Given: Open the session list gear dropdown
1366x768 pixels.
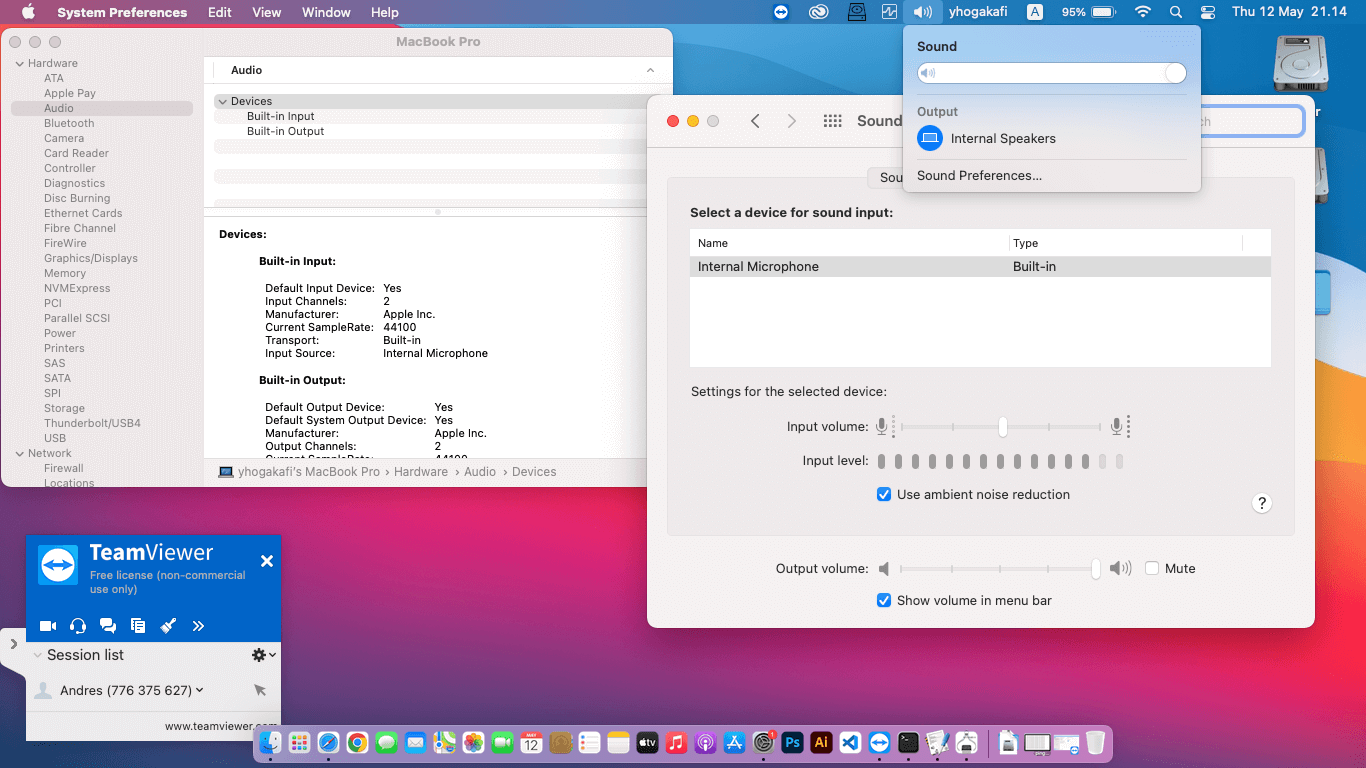Looking at the screenshot, I should click(x=263, y=655).
